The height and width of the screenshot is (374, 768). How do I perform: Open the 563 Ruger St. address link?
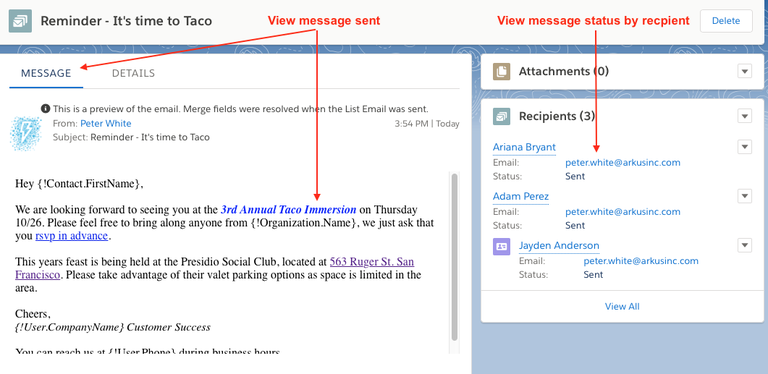click(x=215, y=268)
